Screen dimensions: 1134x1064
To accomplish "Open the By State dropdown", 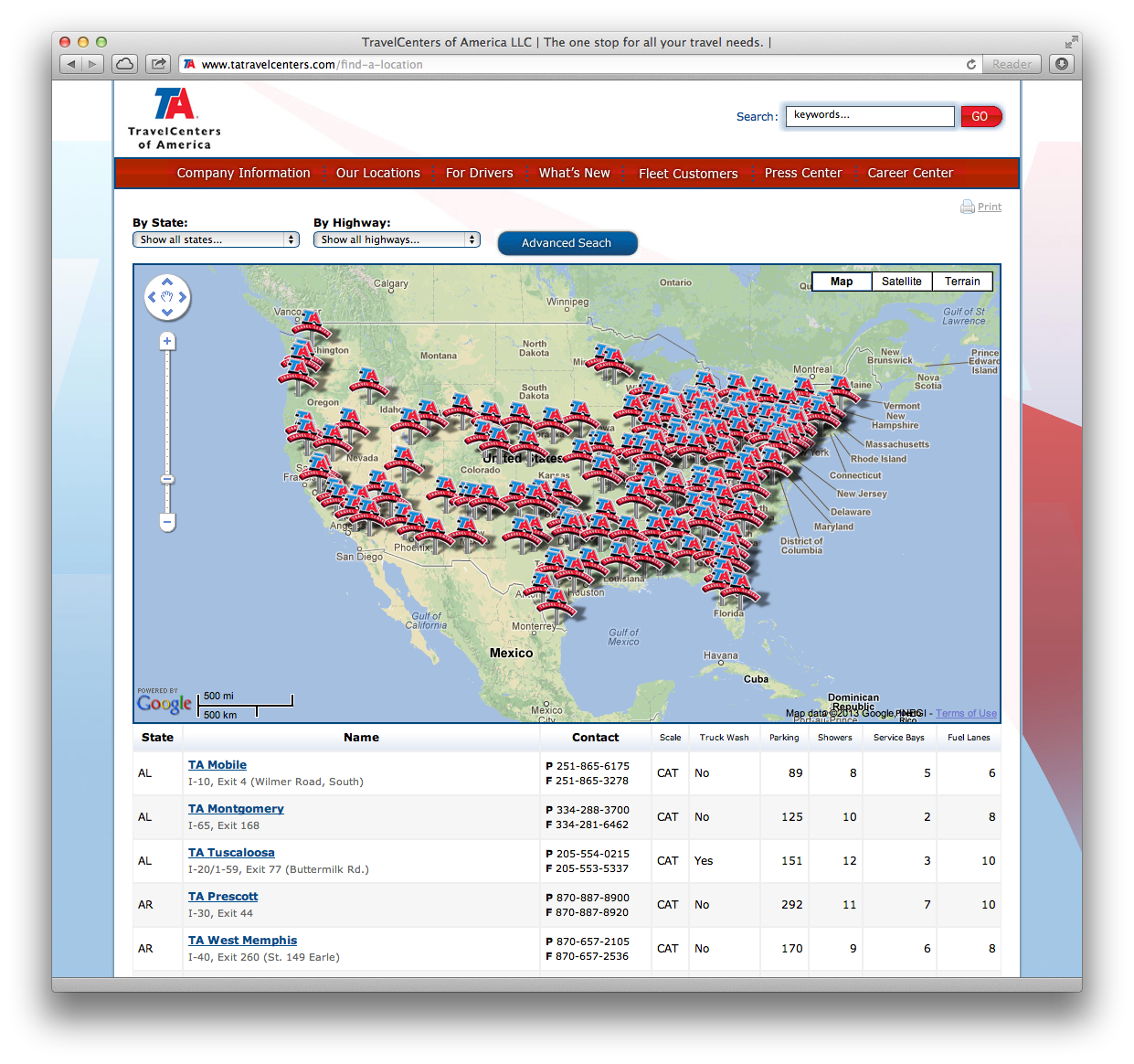I will tap(216, 239).
